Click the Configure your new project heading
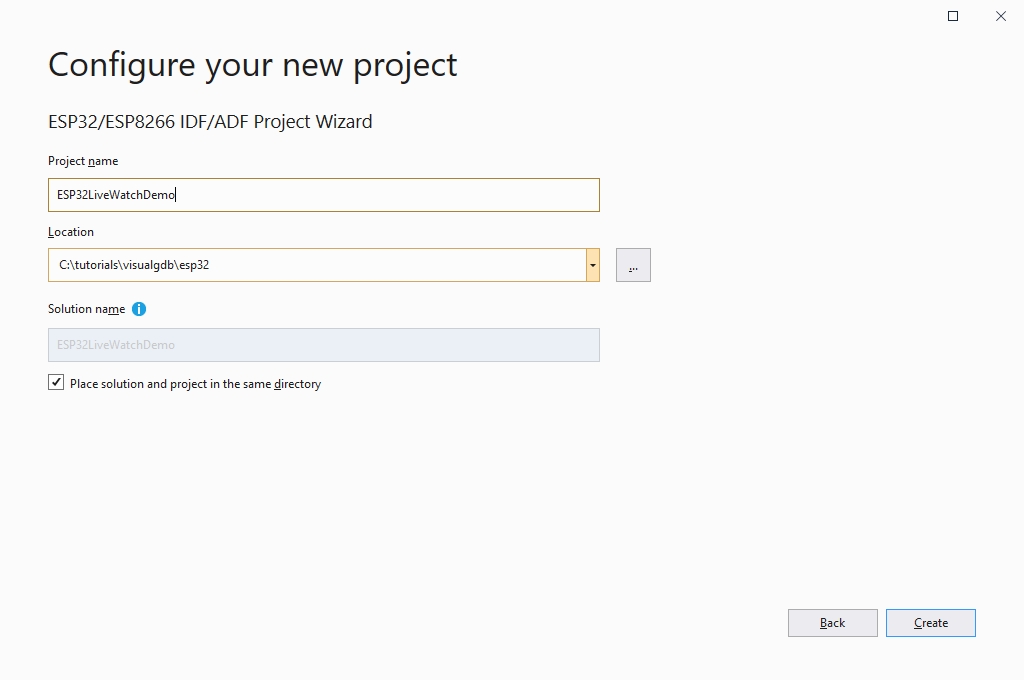The image size is (1024, 680). 253,65
